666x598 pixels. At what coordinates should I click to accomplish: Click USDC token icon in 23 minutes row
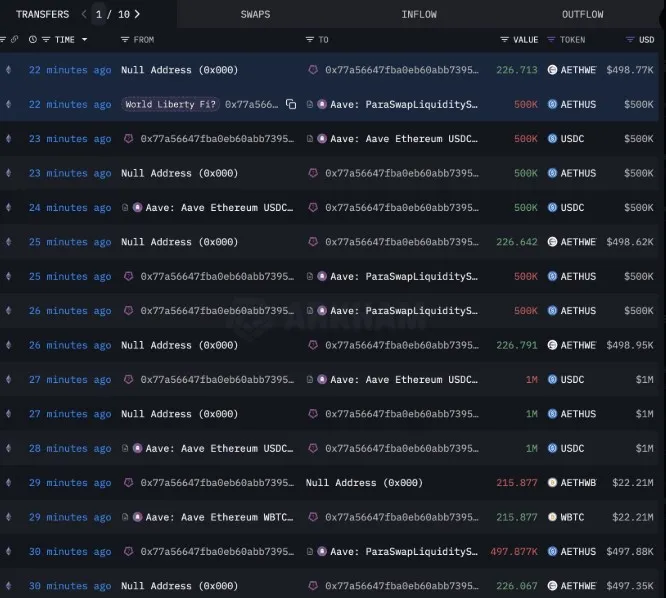(552, 138)
